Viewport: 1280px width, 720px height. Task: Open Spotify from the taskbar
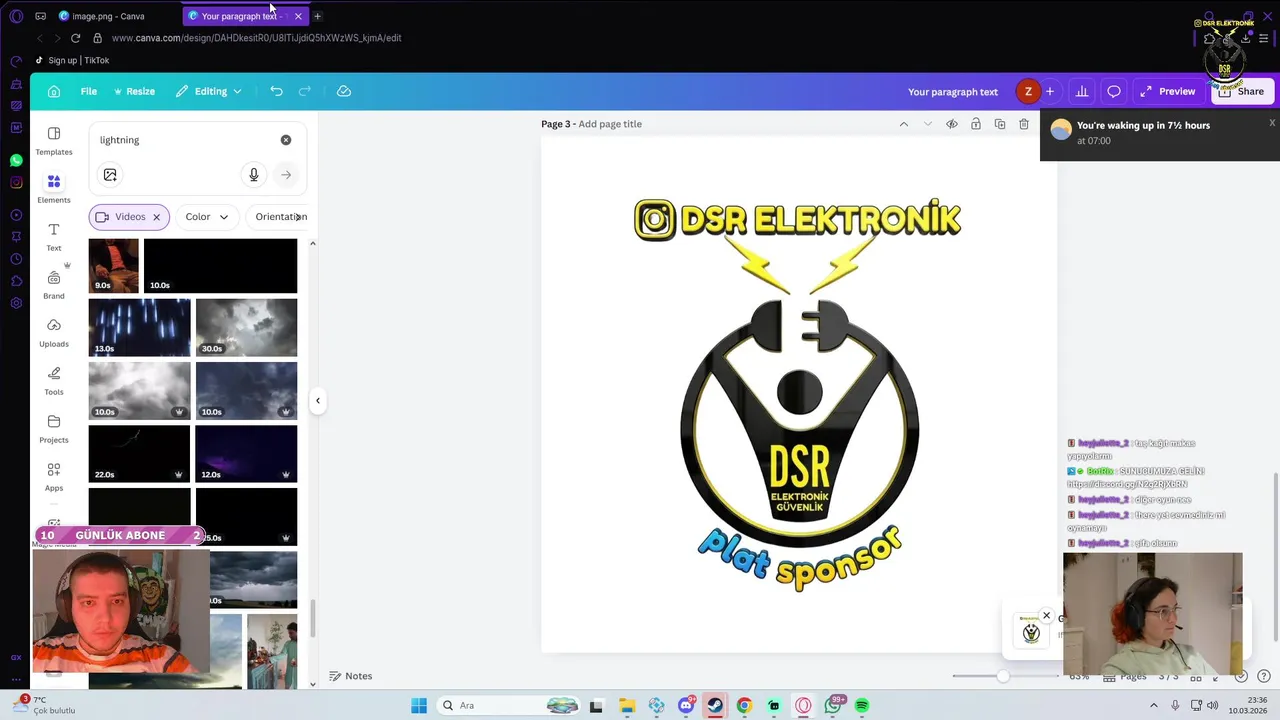(x=862, y=706)
